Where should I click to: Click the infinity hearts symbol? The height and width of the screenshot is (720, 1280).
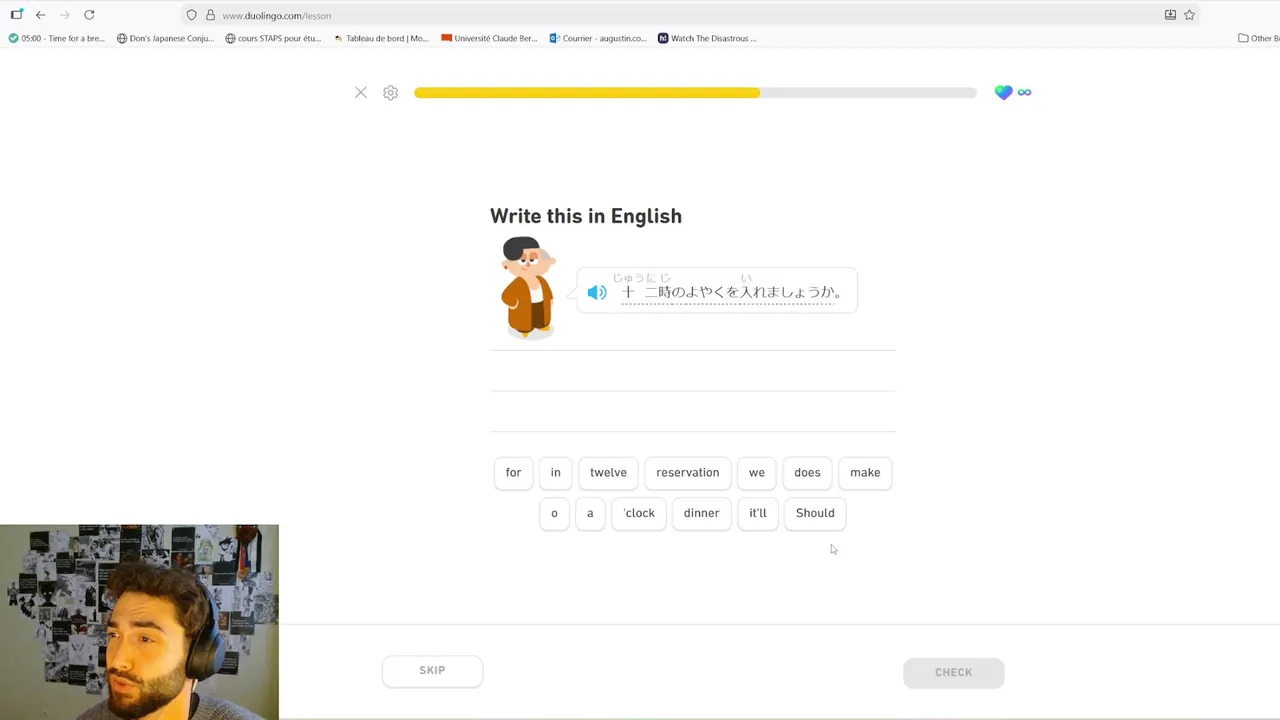click(1024, 92)
